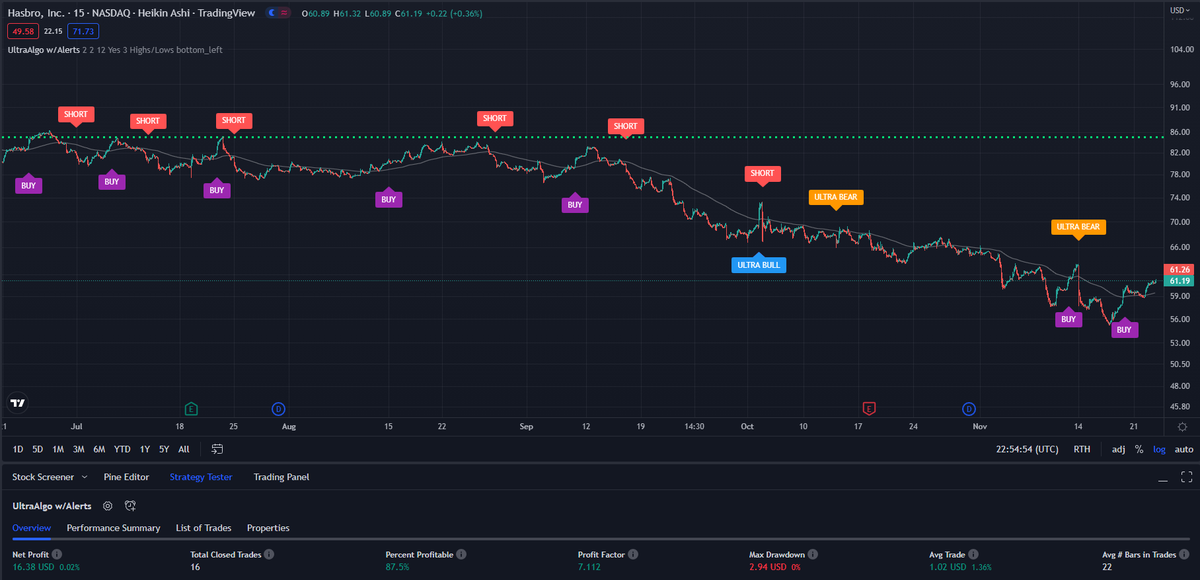1200x580 pixels.
Task: Set chart range to 1Y
Action: pyautogui.click(x=145, y=449)
